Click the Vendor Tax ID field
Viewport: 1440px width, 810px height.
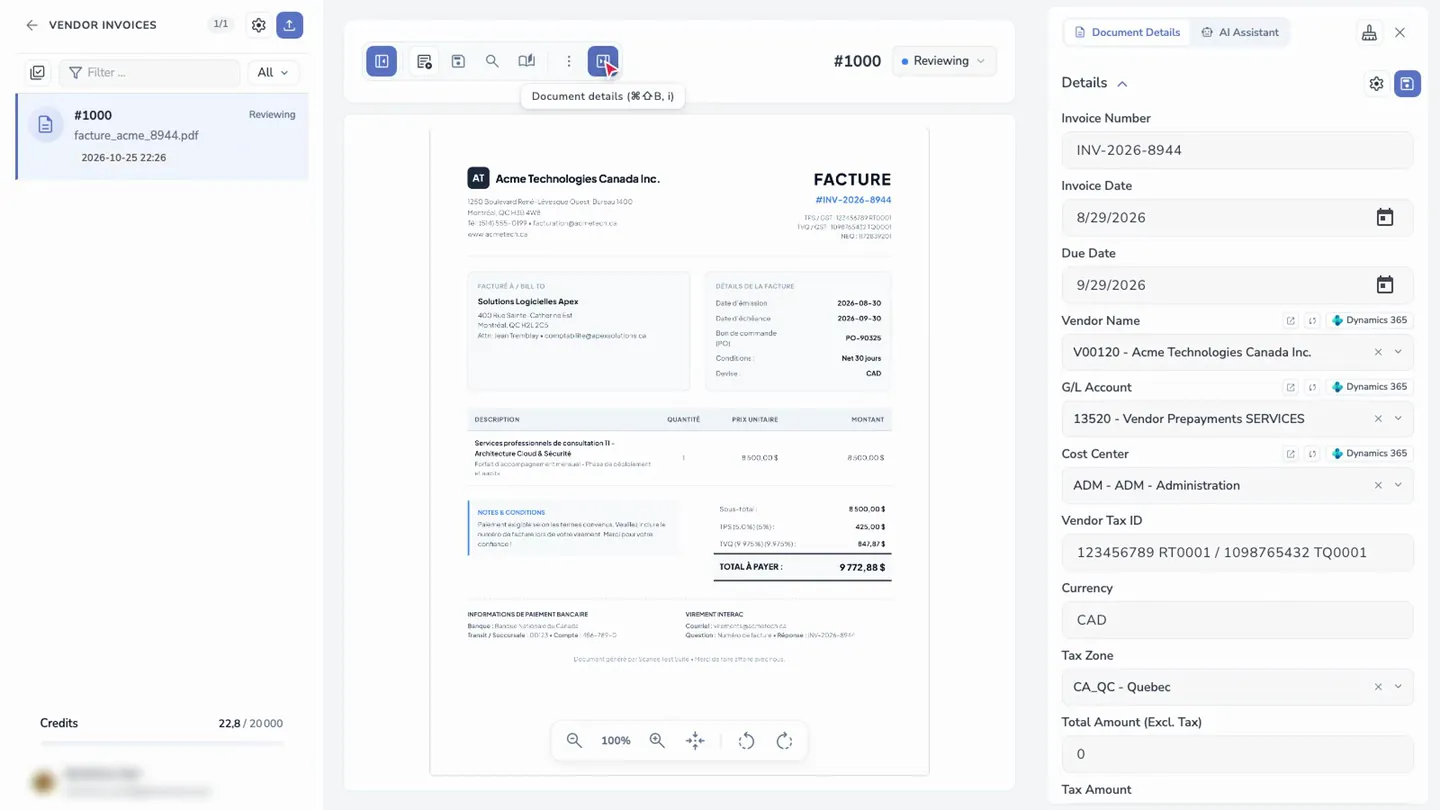pos(1237,552)
